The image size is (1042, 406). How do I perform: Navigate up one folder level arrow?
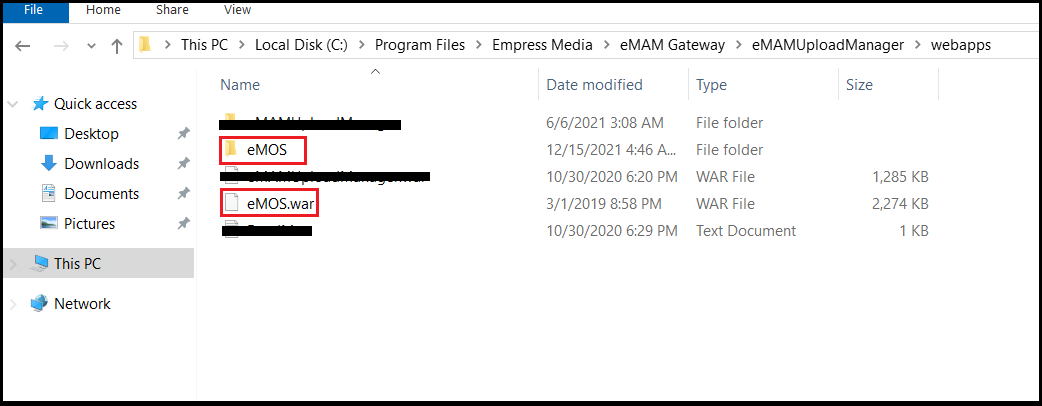coord(117,46)
